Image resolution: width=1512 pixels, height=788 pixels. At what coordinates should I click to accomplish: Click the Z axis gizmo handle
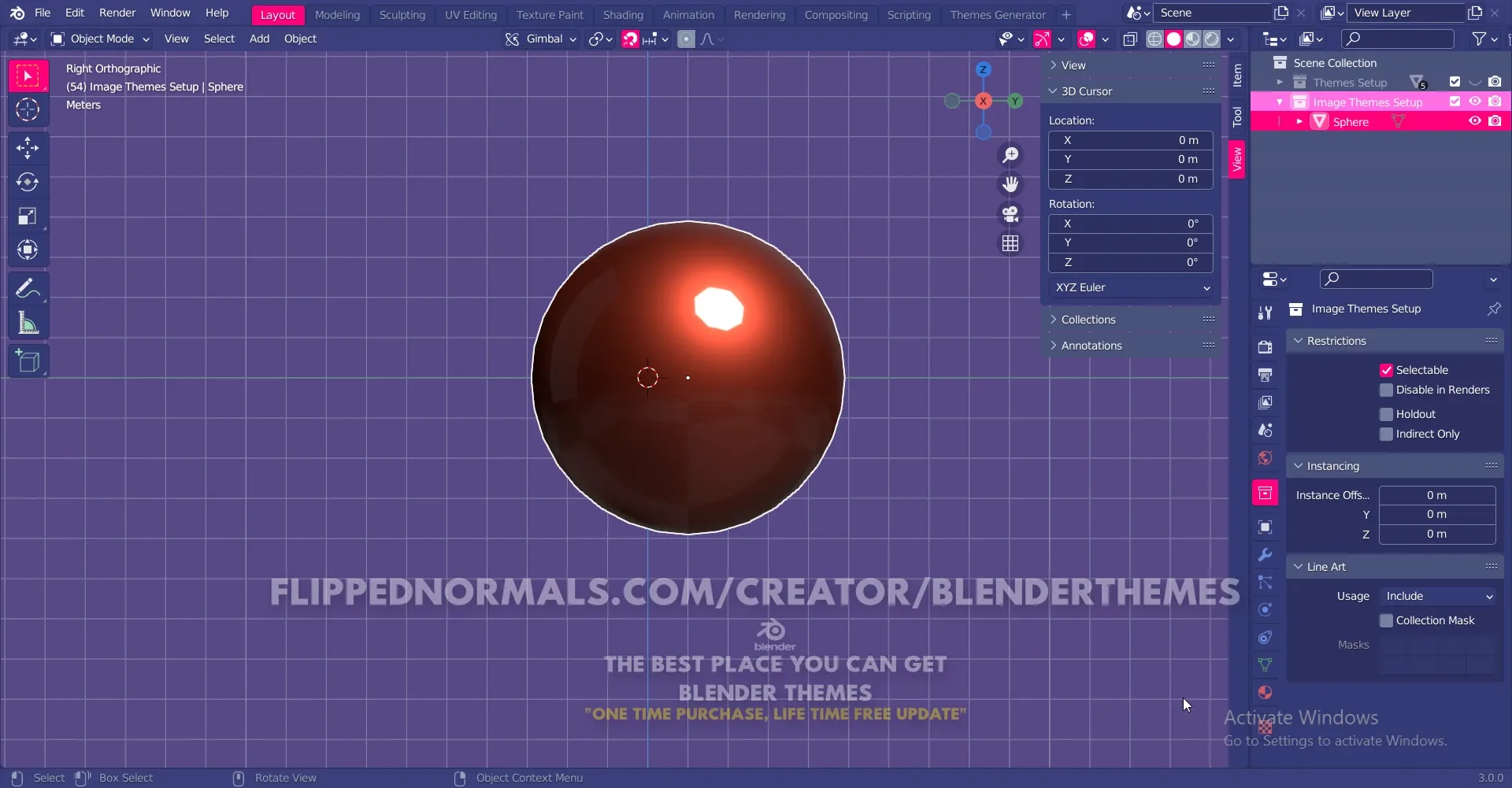(983, 69)
